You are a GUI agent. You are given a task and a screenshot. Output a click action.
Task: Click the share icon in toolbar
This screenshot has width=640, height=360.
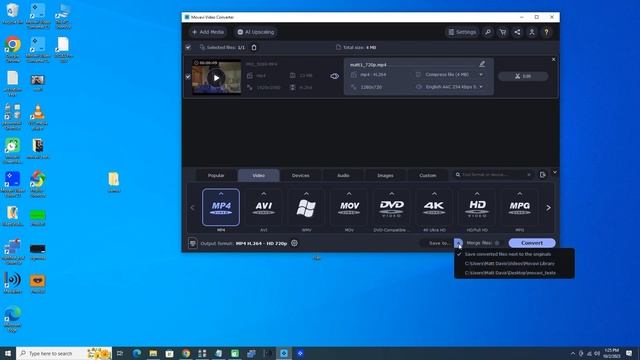click(517, 32)
